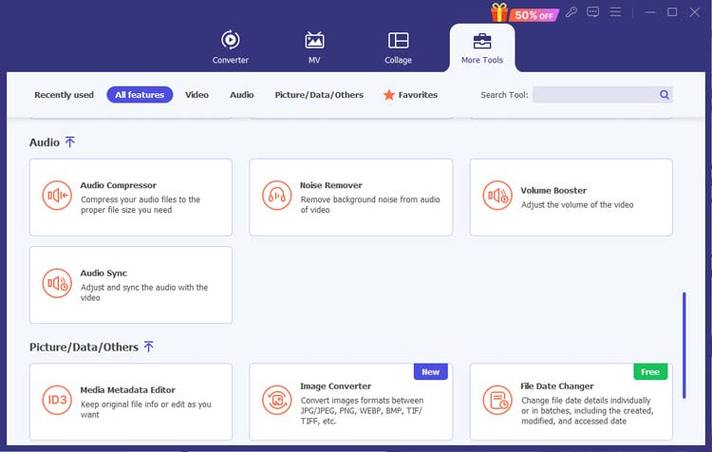Image resolution: width=712 pixels, height=452 pixels.
Task: Open the File Date Changer icon
Action: coord(497,400)
